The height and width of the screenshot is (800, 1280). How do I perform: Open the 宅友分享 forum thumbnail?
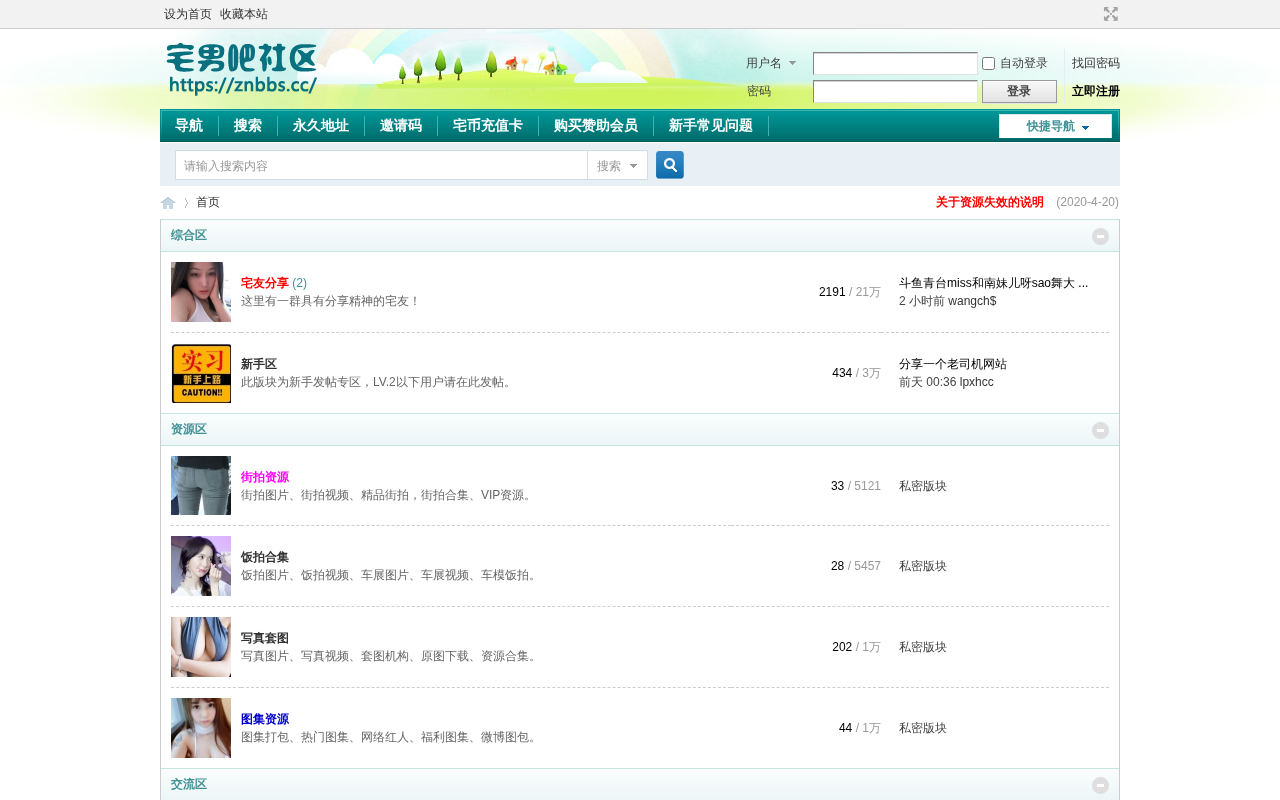(201, 292)
